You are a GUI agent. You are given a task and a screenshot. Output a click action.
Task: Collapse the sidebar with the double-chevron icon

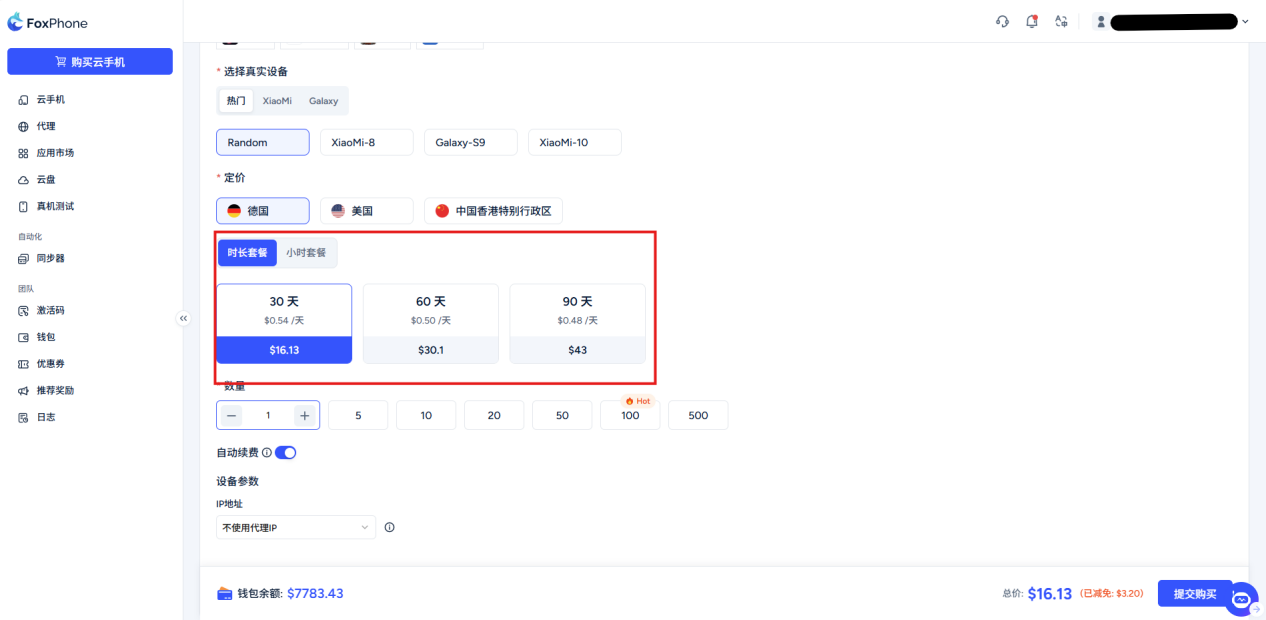click(x=183, y=318)
